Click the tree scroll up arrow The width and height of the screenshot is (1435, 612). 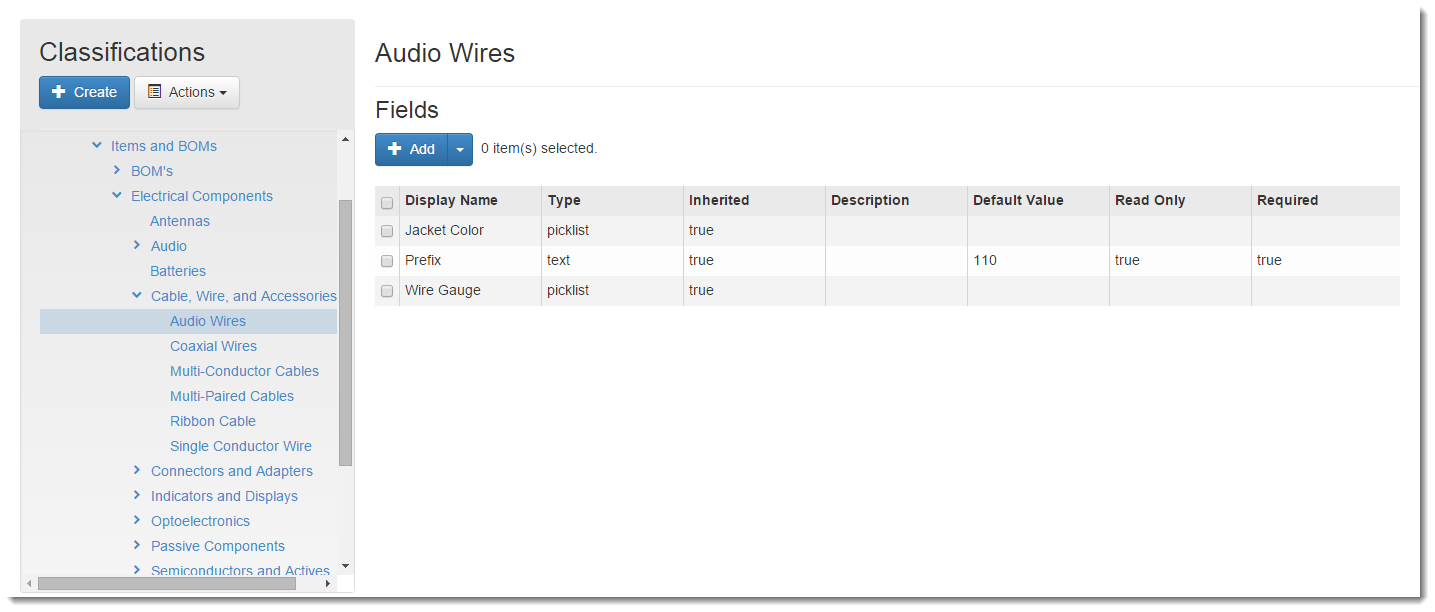click(346, 140)
